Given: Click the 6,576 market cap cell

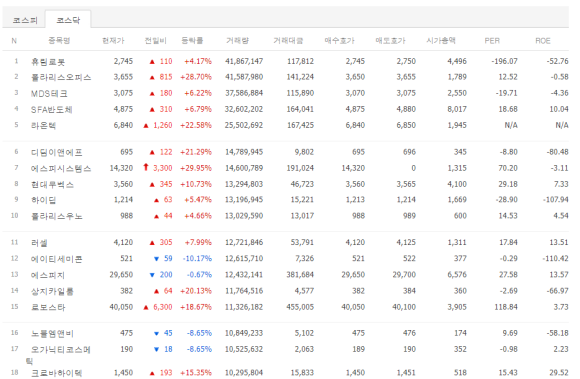Looking at the screenshot, I should click(x=457, y=274).
